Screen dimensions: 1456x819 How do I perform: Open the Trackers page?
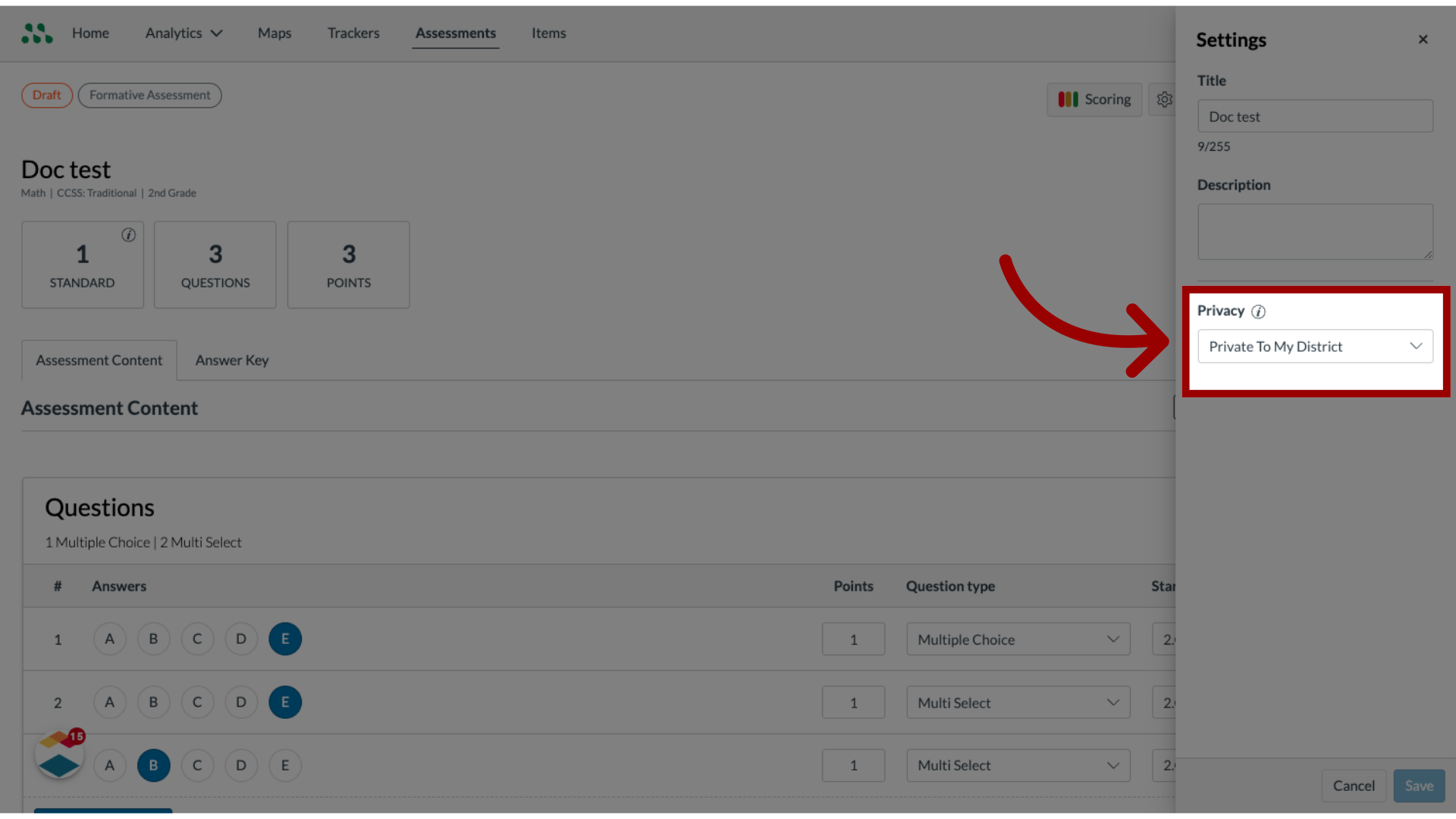pyautogui.click(x=353, y=33)
